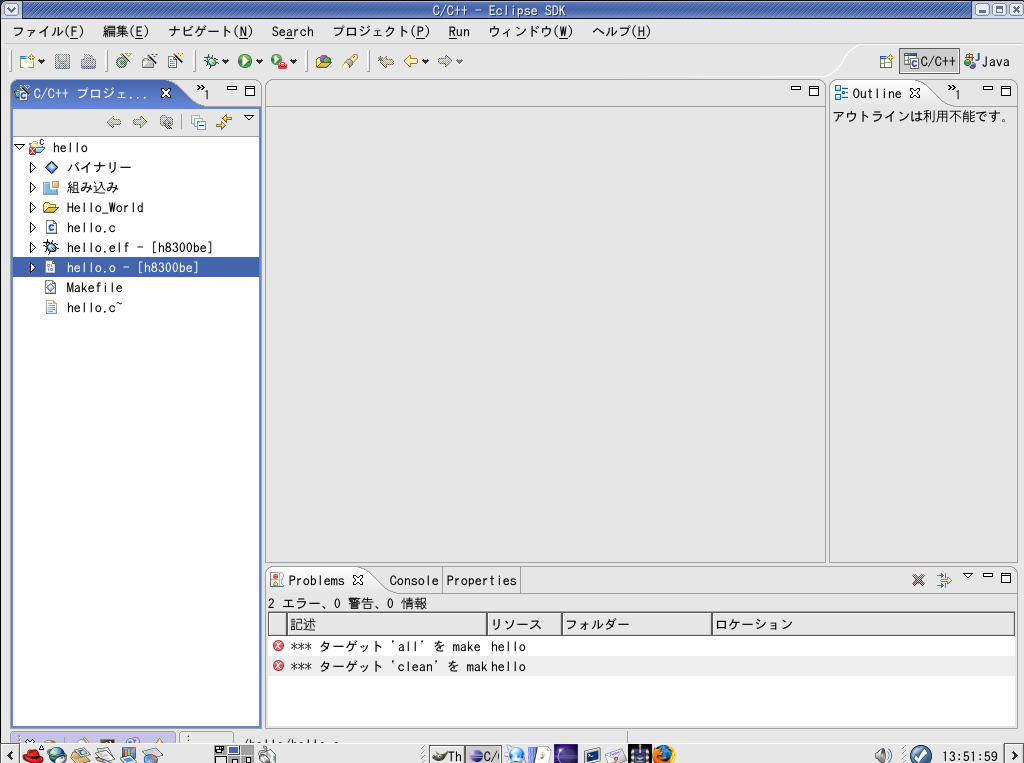Launch Debug with the bug icon
This screenshot has height=763, width=1024.
point(211,61)
